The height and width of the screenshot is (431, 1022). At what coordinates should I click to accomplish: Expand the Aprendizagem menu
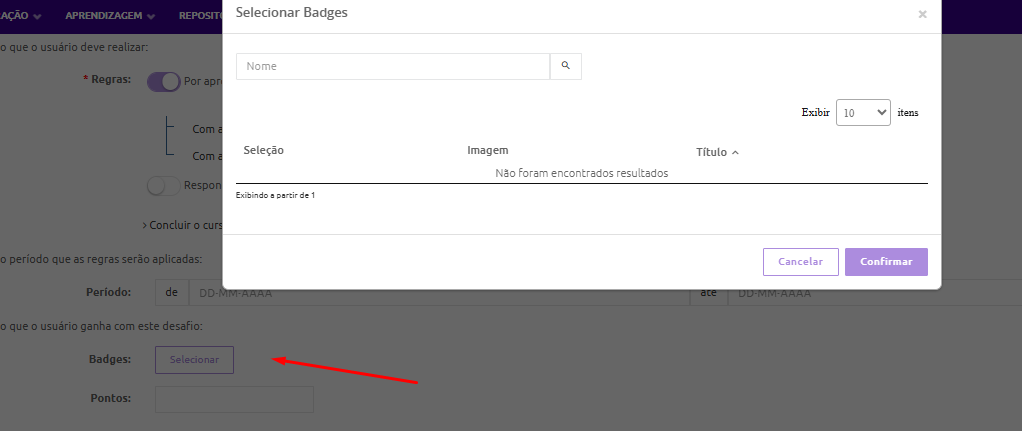[x=110, y=16]
